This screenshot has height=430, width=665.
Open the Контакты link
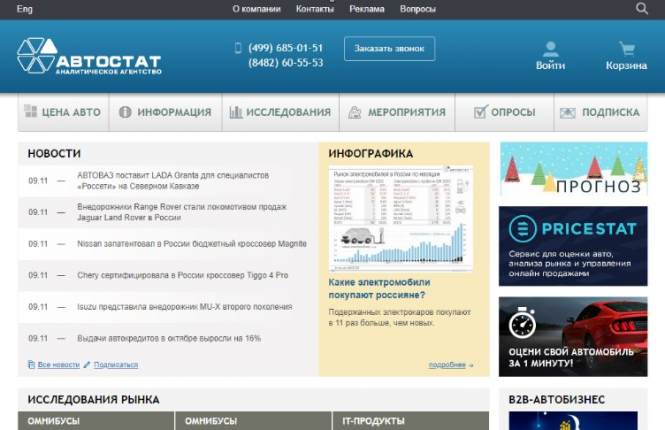pos(315,9)
